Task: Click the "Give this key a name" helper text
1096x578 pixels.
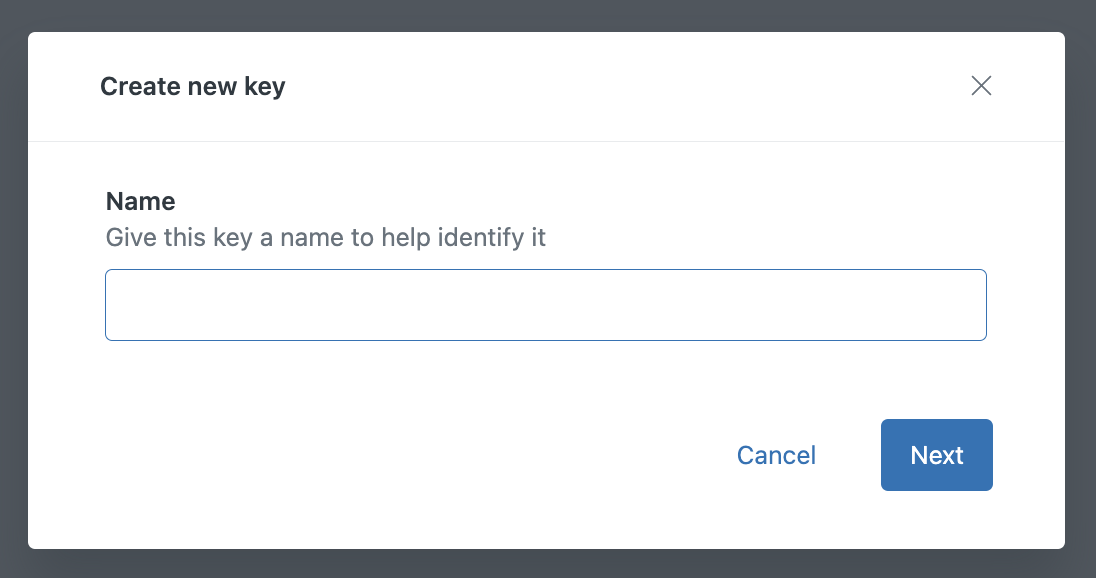Action: pos(326,238)
